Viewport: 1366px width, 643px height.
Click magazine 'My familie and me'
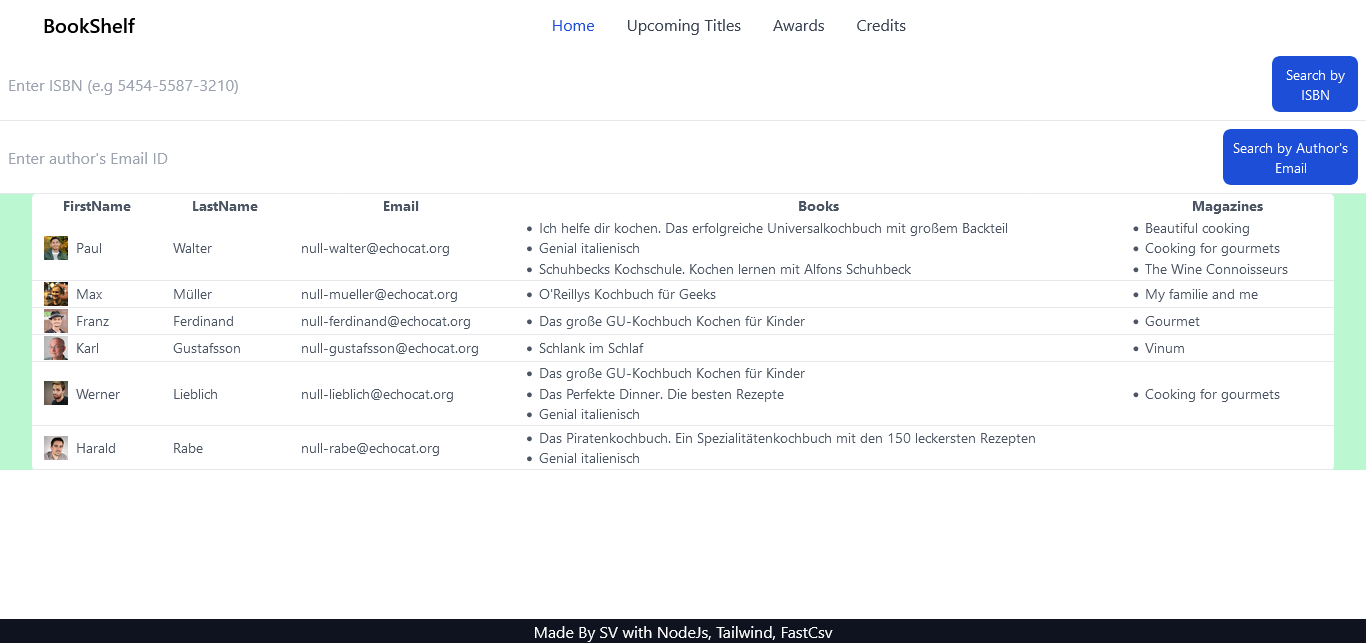(1201, 294)
